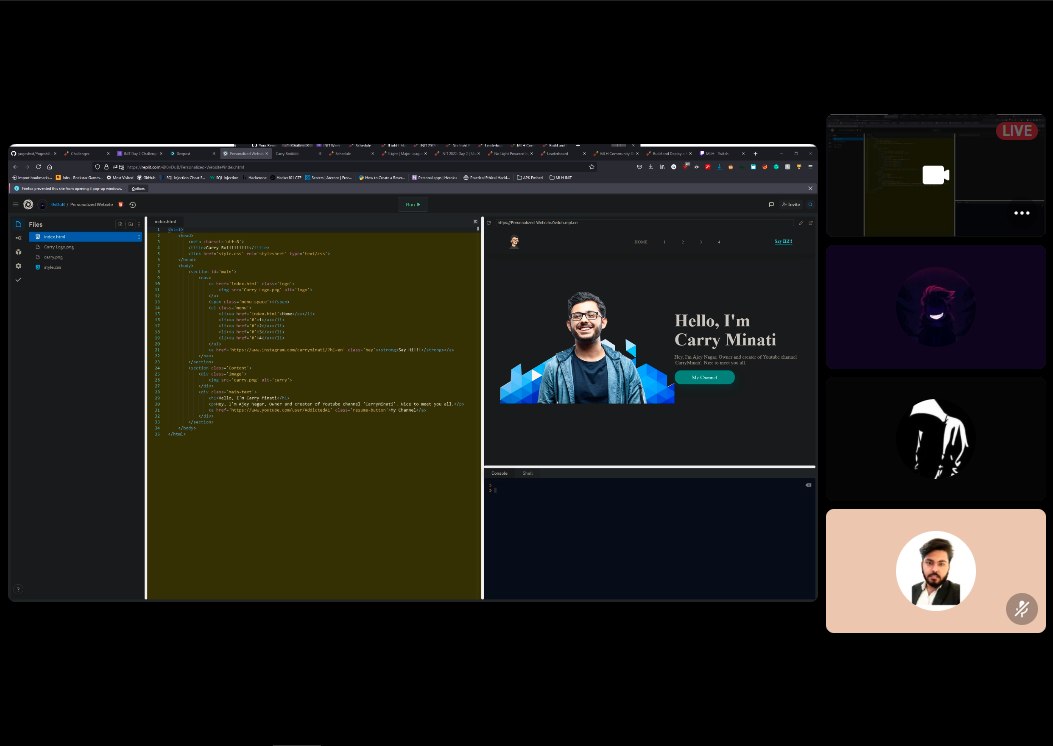Click the search icon in Replit header
This screenshot has height=746, width=1053.
[811, 204]
